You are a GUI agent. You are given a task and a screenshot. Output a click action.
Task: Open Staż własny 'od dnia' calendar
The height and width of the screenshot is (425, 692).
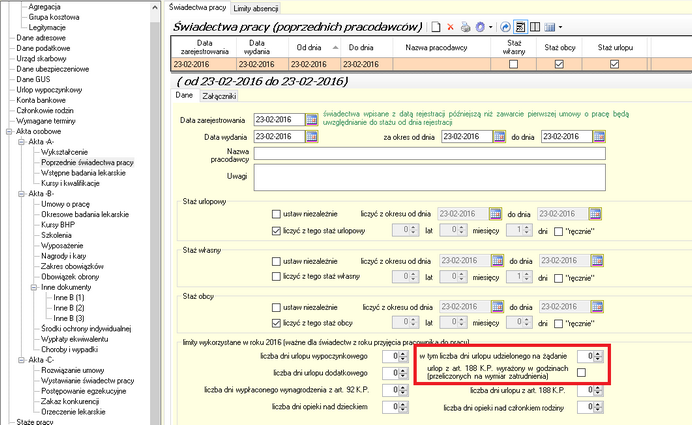pyautogui.click(x=497, y=260)
